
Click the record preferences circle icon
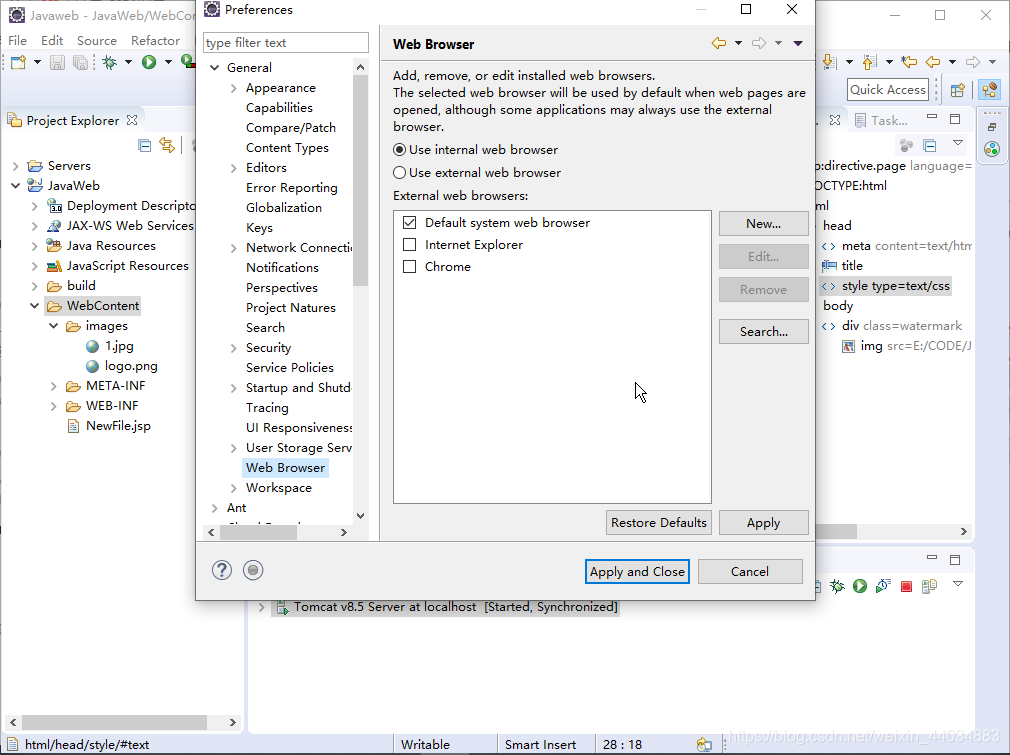coord(253,570)
